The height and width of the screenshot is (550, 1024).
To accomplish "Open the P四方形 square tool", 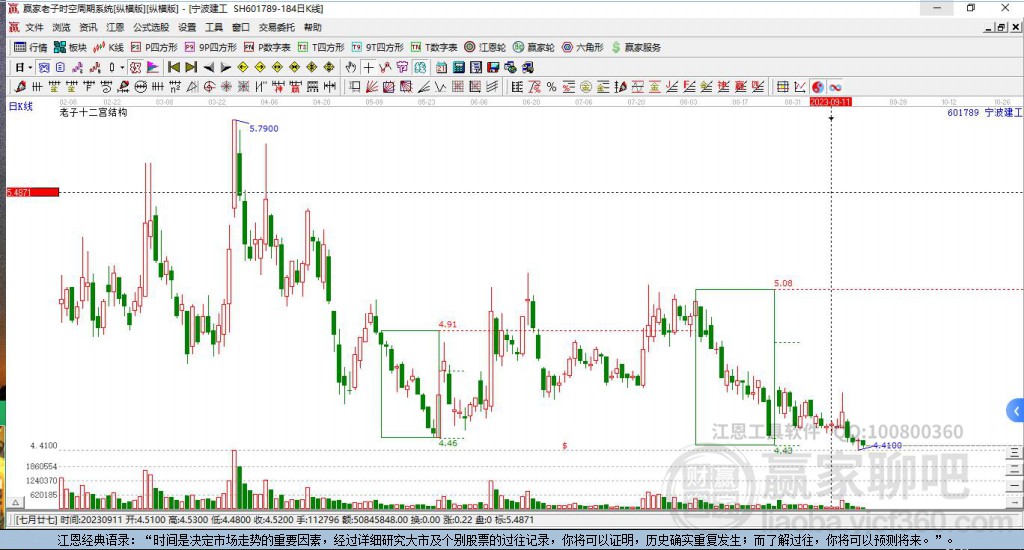I will point(154,47).
